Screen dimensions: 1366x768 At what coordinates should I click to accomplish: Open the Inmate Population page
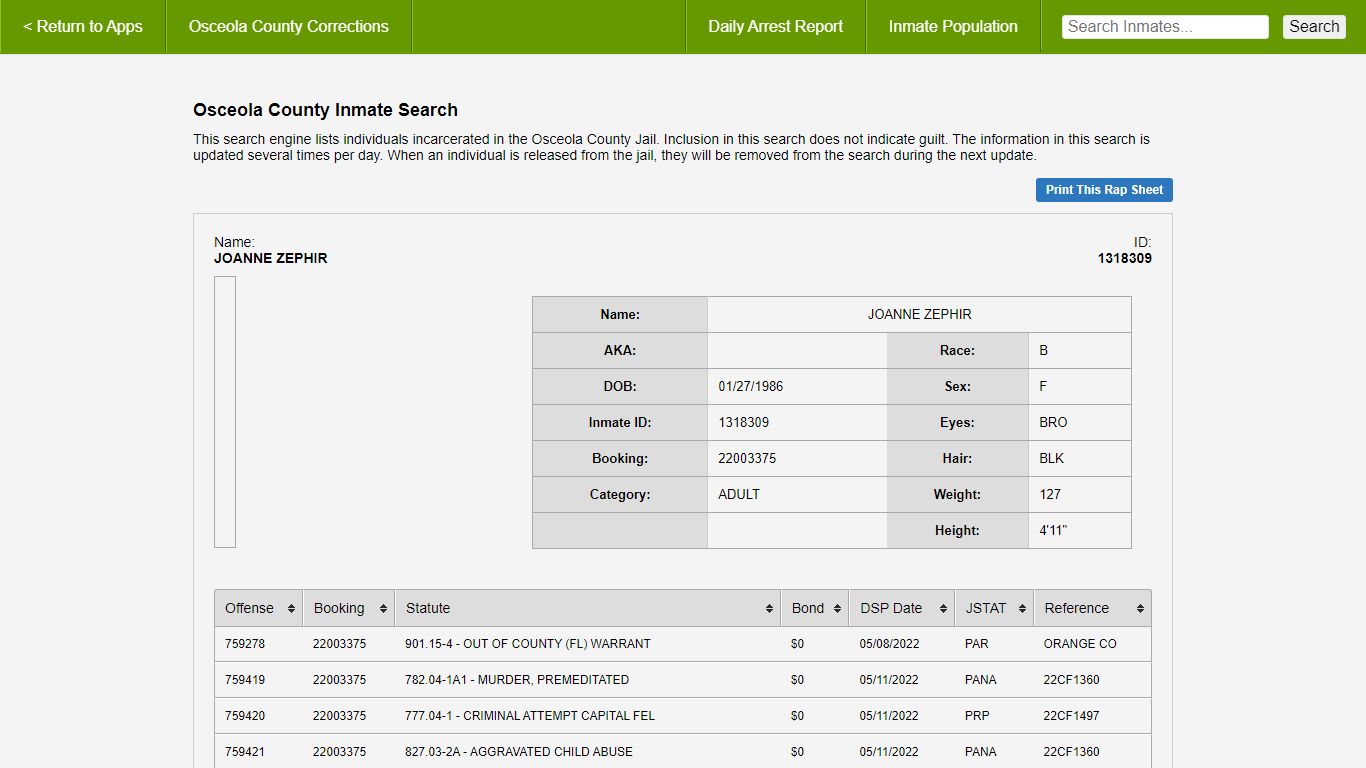click(x=952, y=27)
